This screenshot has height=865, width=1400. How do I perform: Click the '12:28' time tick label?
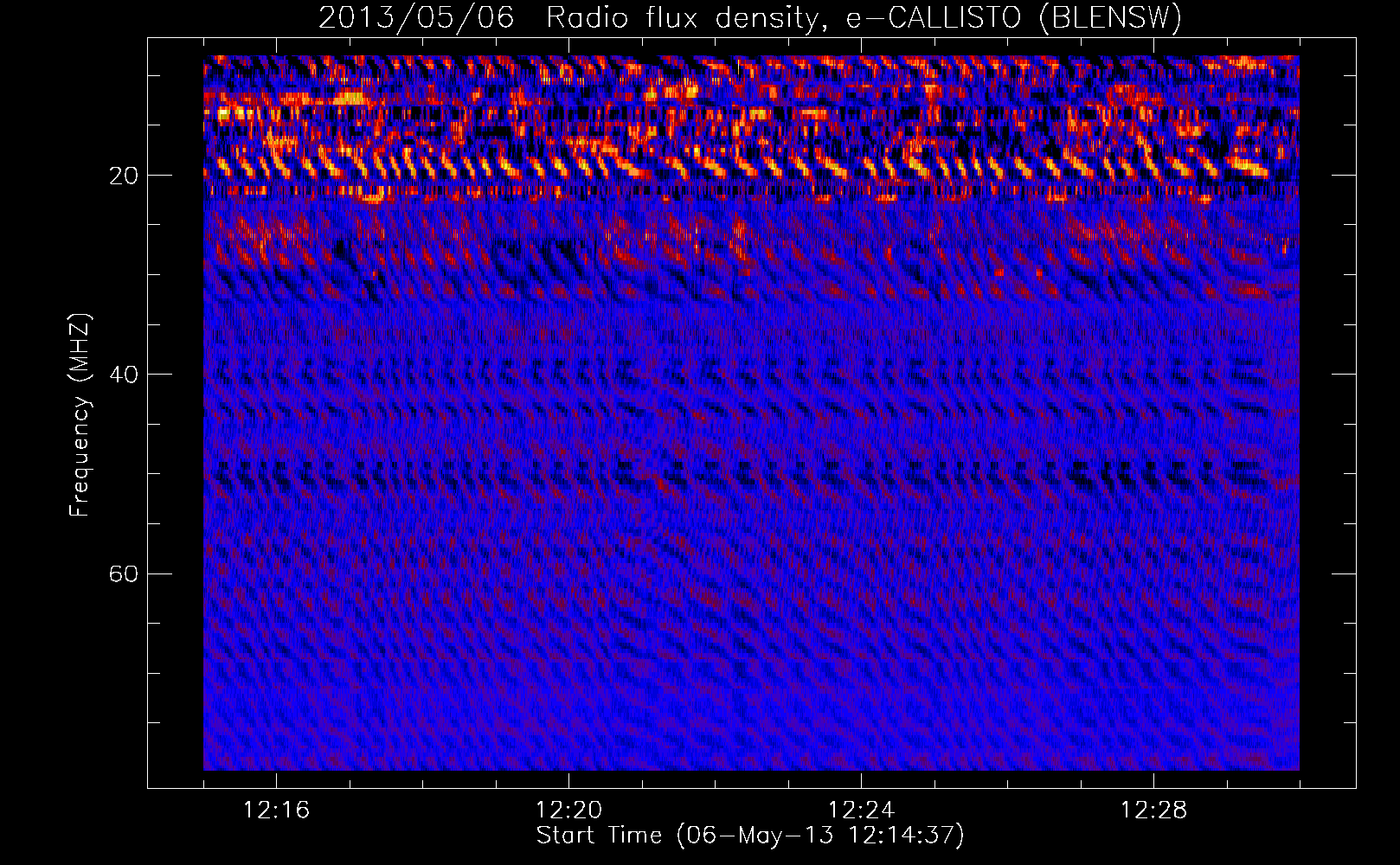[1153, 810]
